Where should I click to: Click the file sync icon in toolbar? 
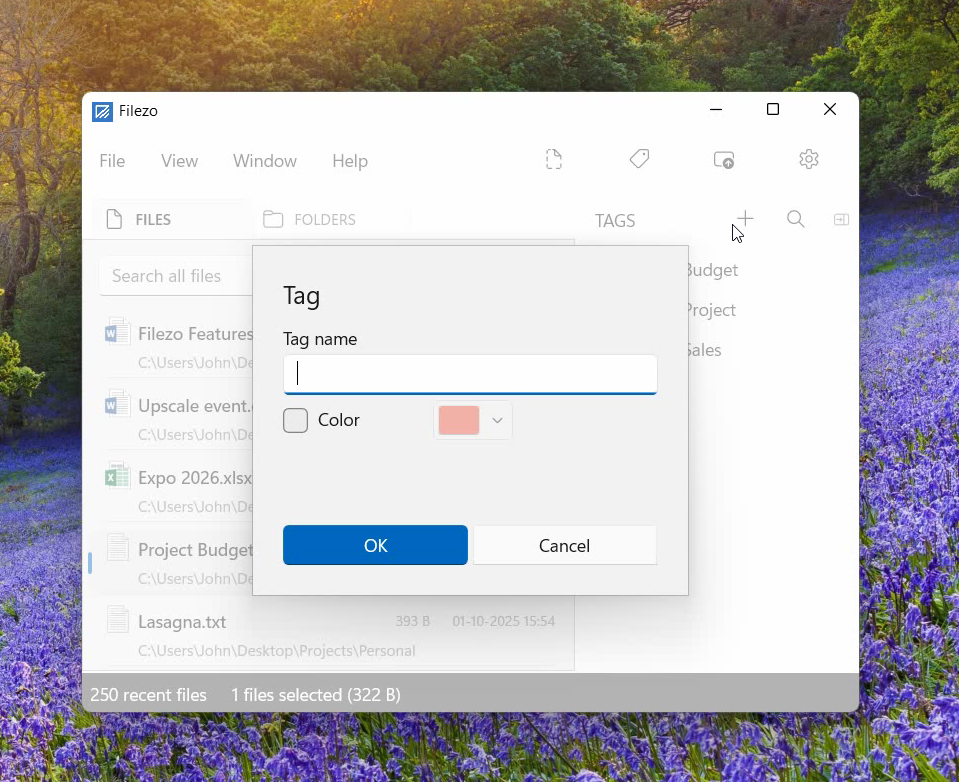pyautogui.click(x=554, y=160)
